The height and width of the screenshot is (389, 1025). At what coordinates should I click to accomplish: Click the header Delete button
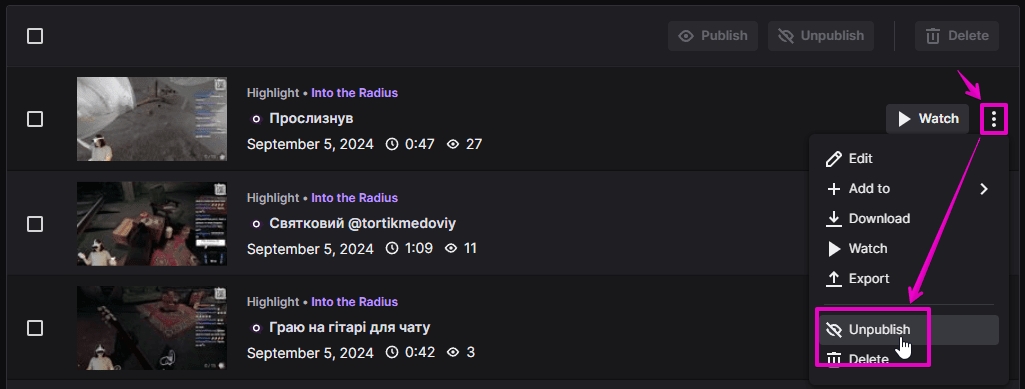coord(957,36)
